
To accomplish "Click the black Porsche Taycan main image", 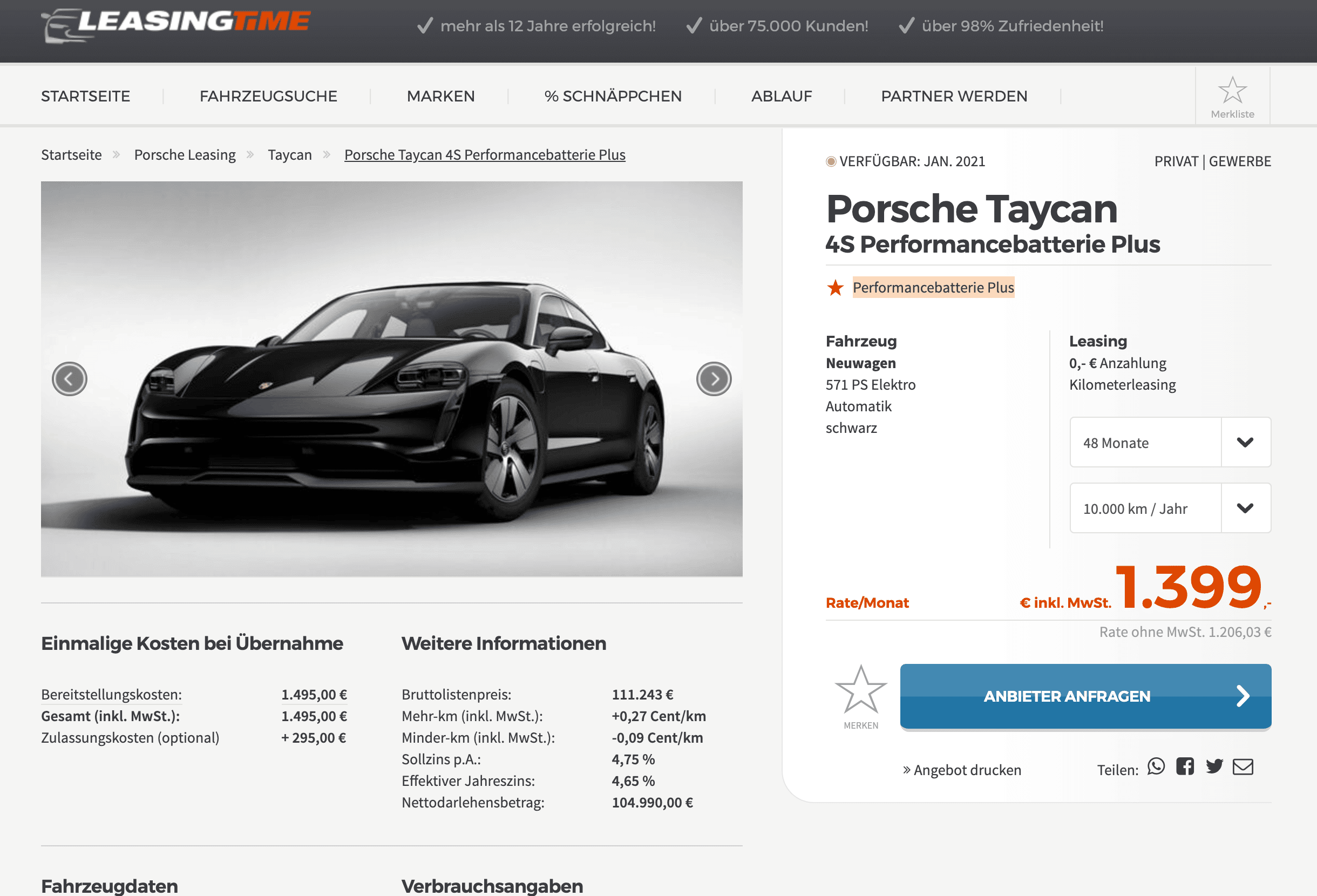I will tap(391, 378).
